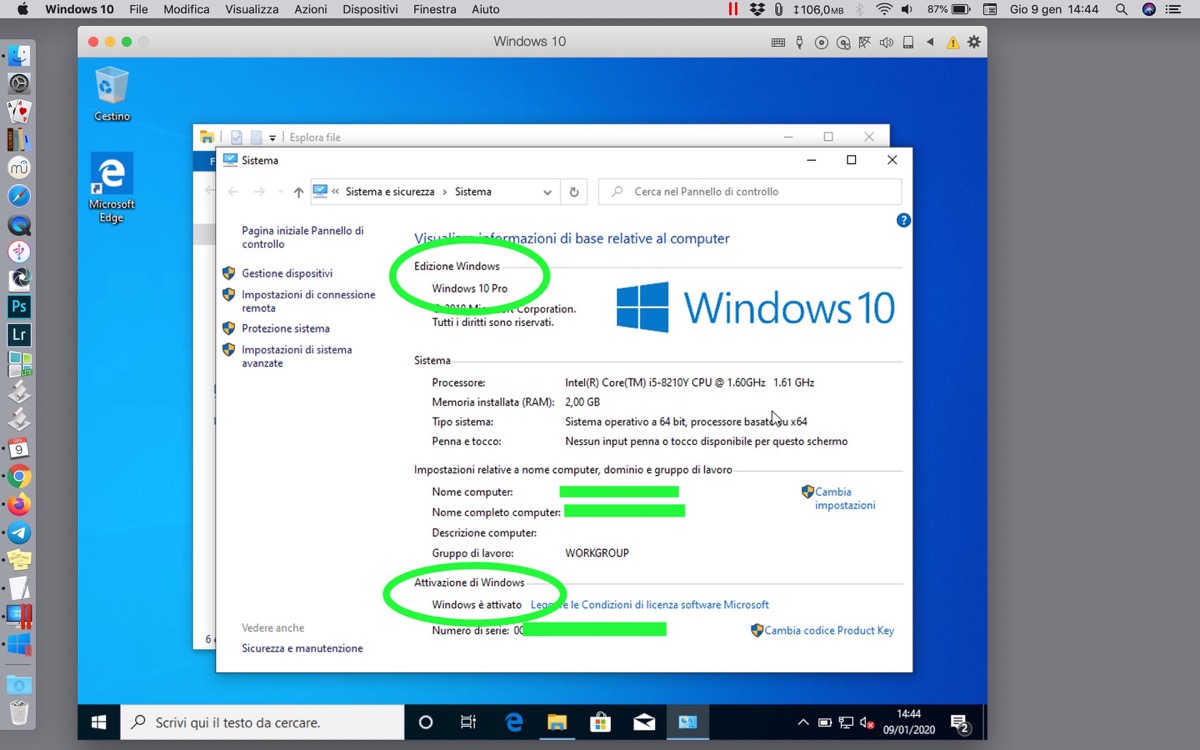
Task: Click the Dropbox icon in the menu bar
Action: click(x=758, y=9)
